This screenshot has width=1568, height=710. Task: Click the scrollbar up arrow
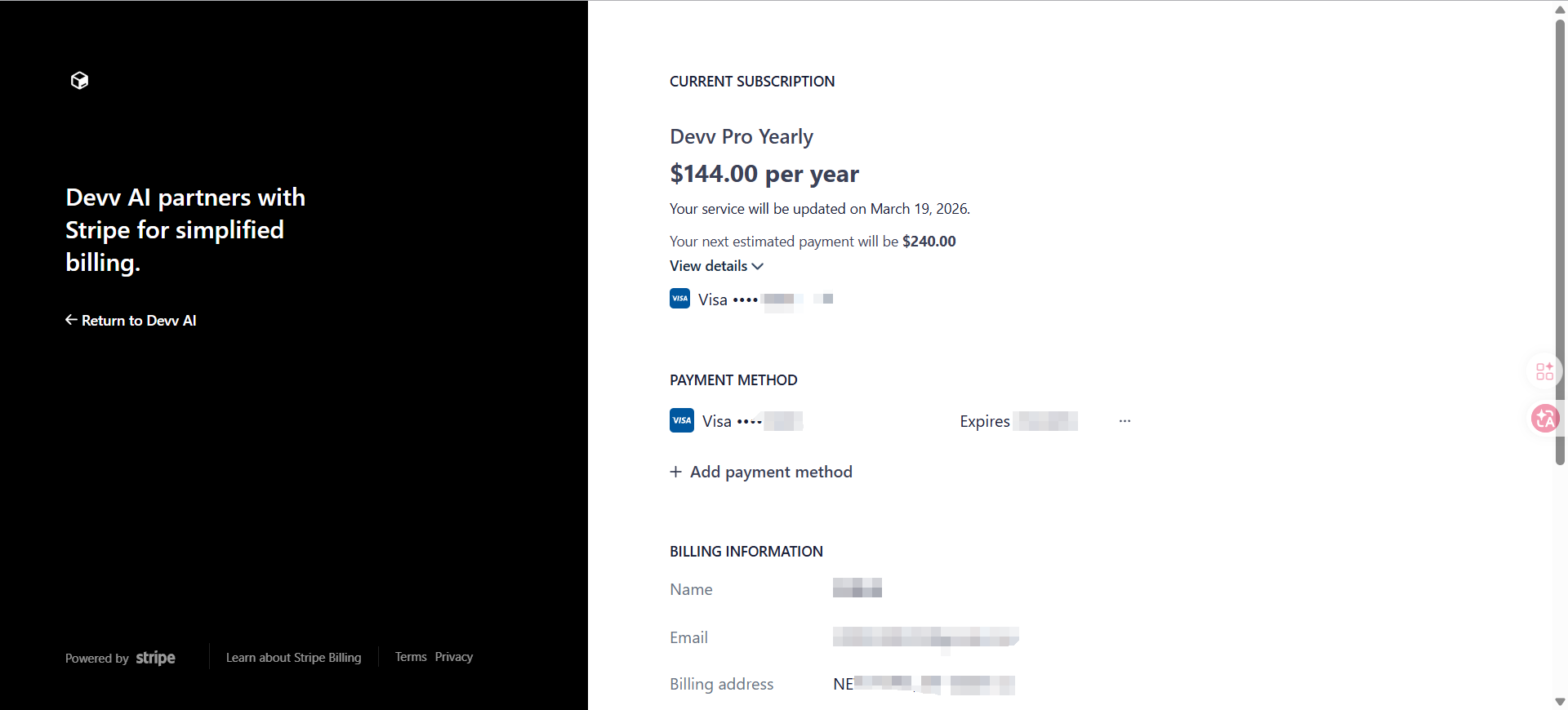[x=1560, y=10]
